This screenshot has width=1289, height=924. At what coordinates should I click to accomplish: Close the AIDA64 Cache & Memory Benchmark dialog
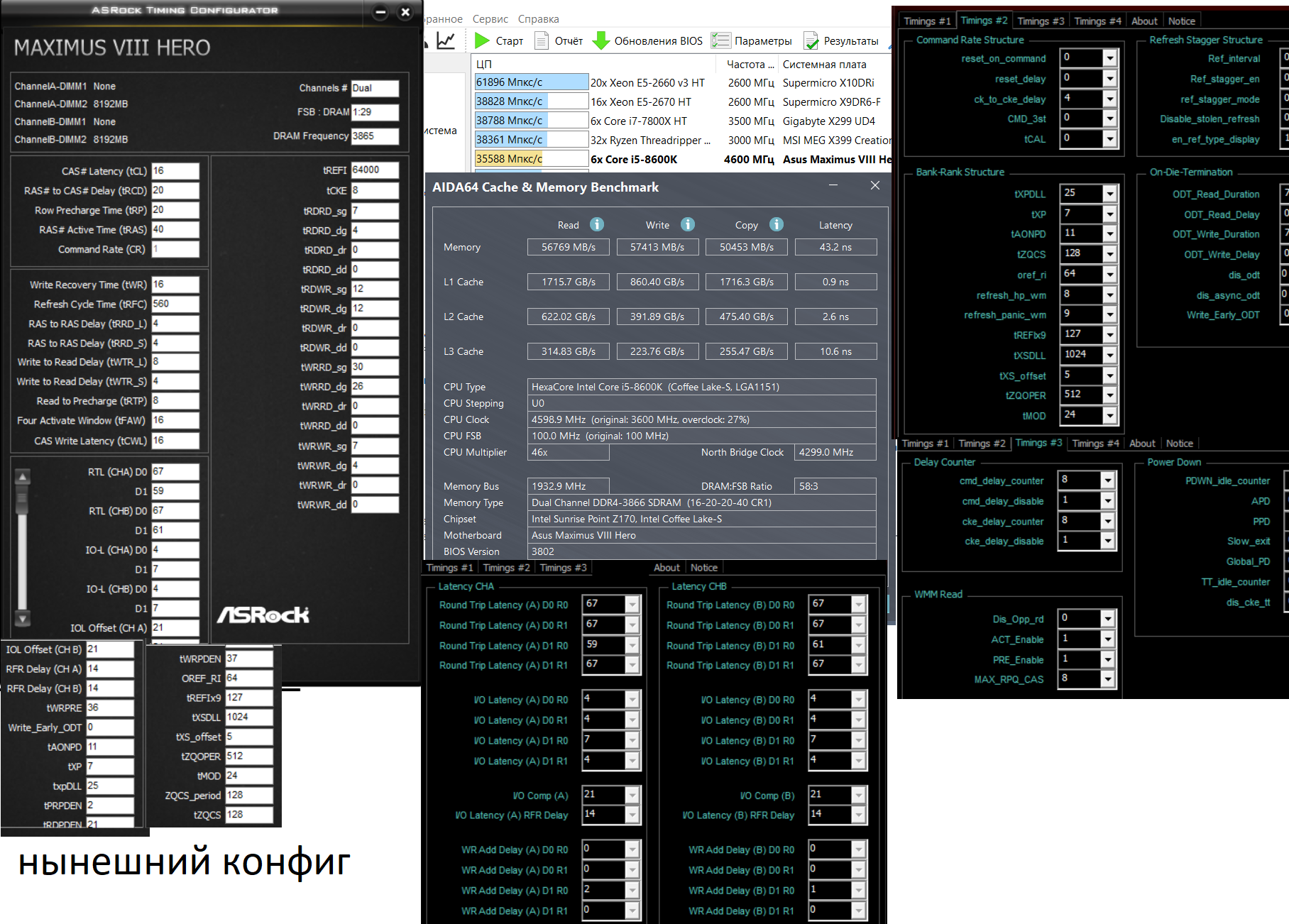click(x=875, y=185)
